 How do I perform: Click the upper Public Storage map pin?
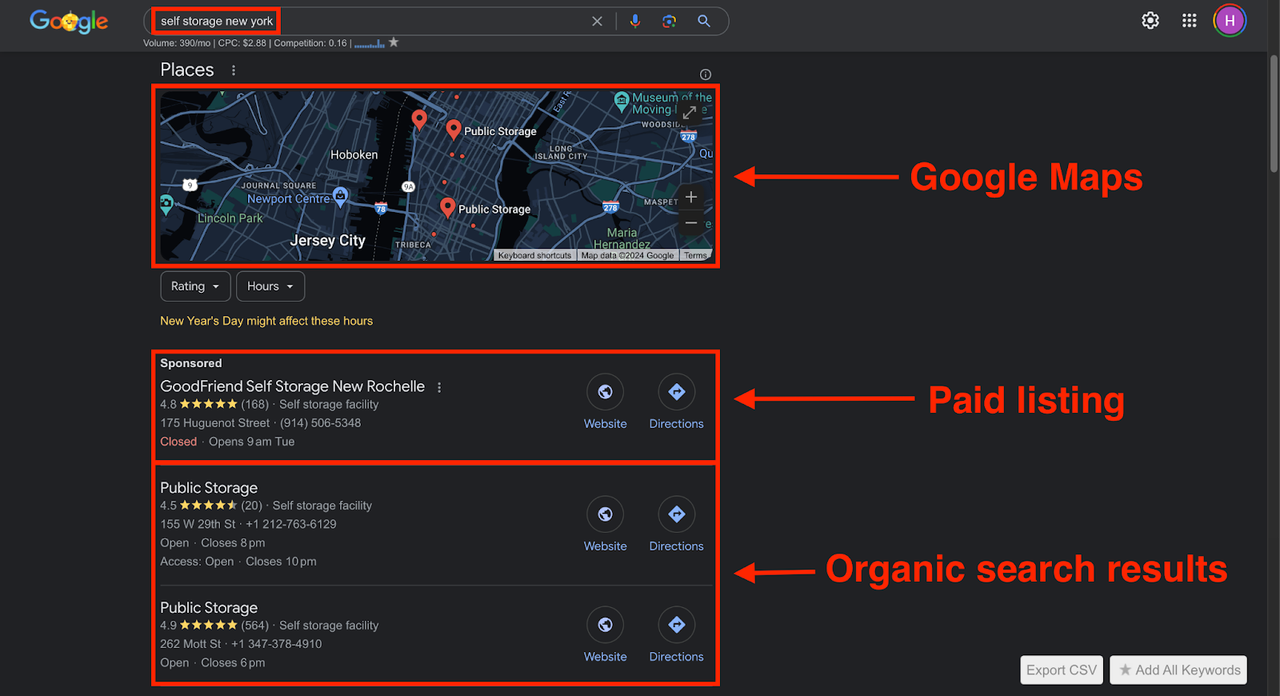click(453, 130)
